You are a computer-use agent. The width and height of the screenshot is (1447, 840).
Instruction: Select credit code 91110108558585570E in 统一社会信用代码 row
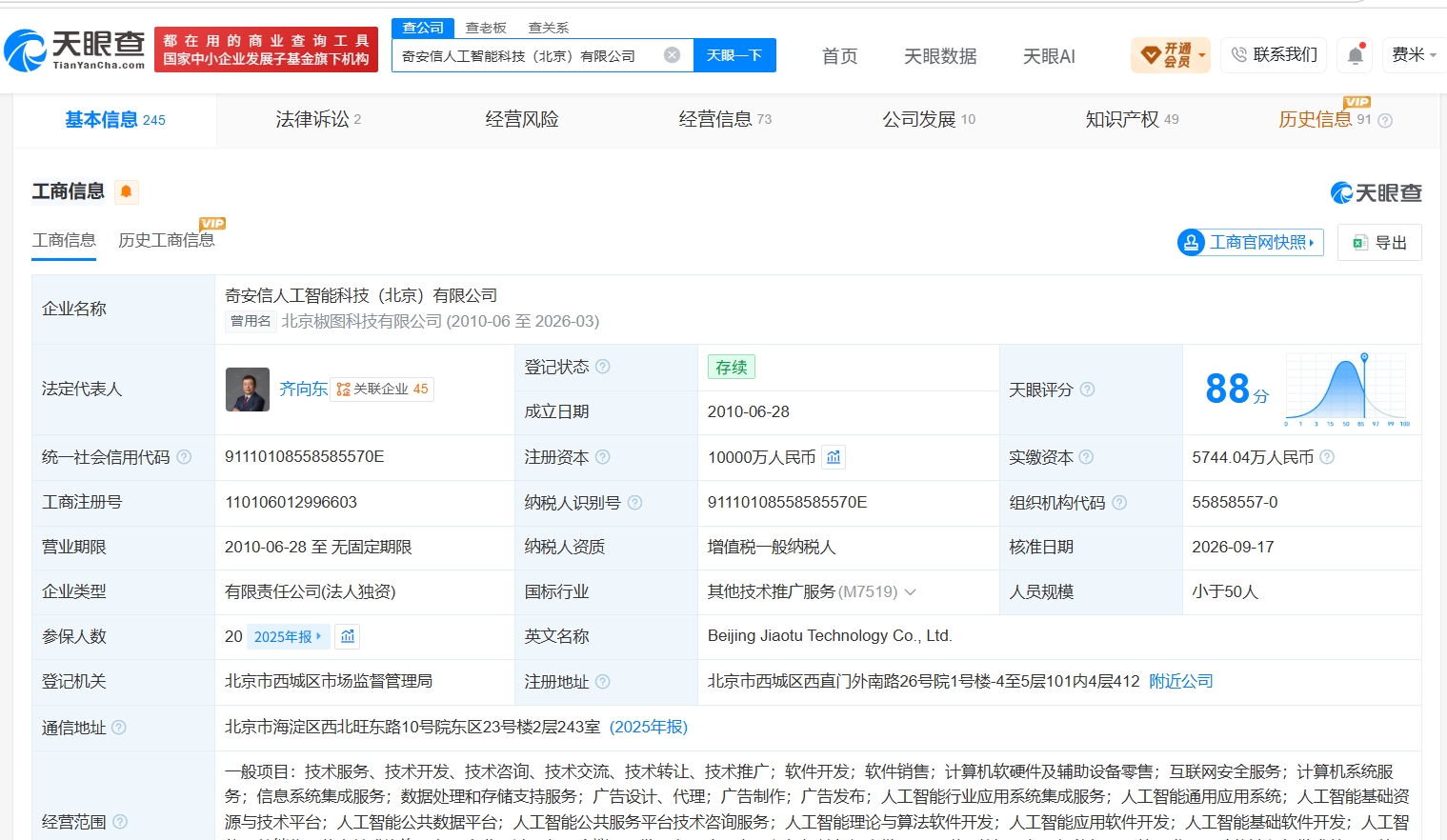(x=305, y=457)
